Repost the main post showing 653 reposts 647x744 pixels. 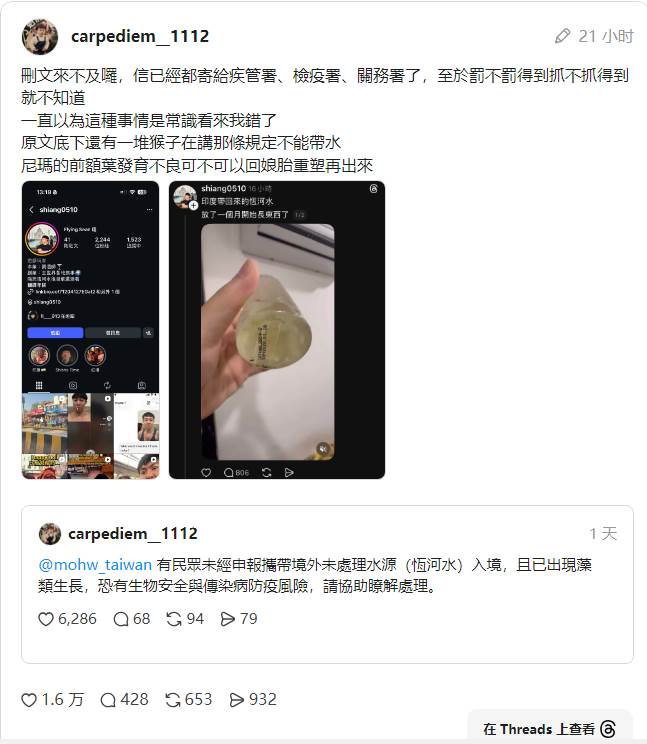(x=173, y=700)
